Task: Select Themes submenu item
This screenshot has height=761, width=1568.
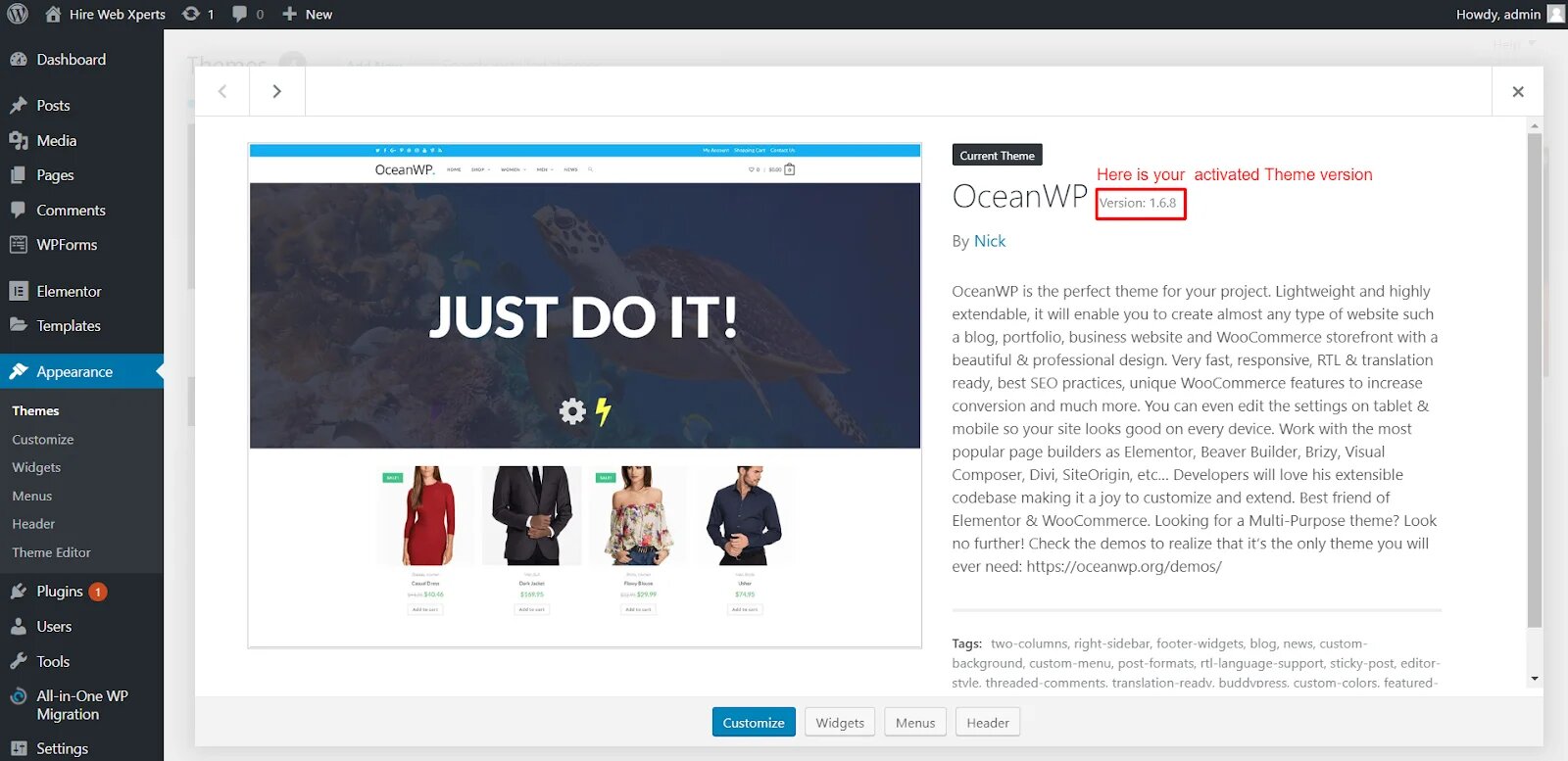Action: [x=35, y=410]
